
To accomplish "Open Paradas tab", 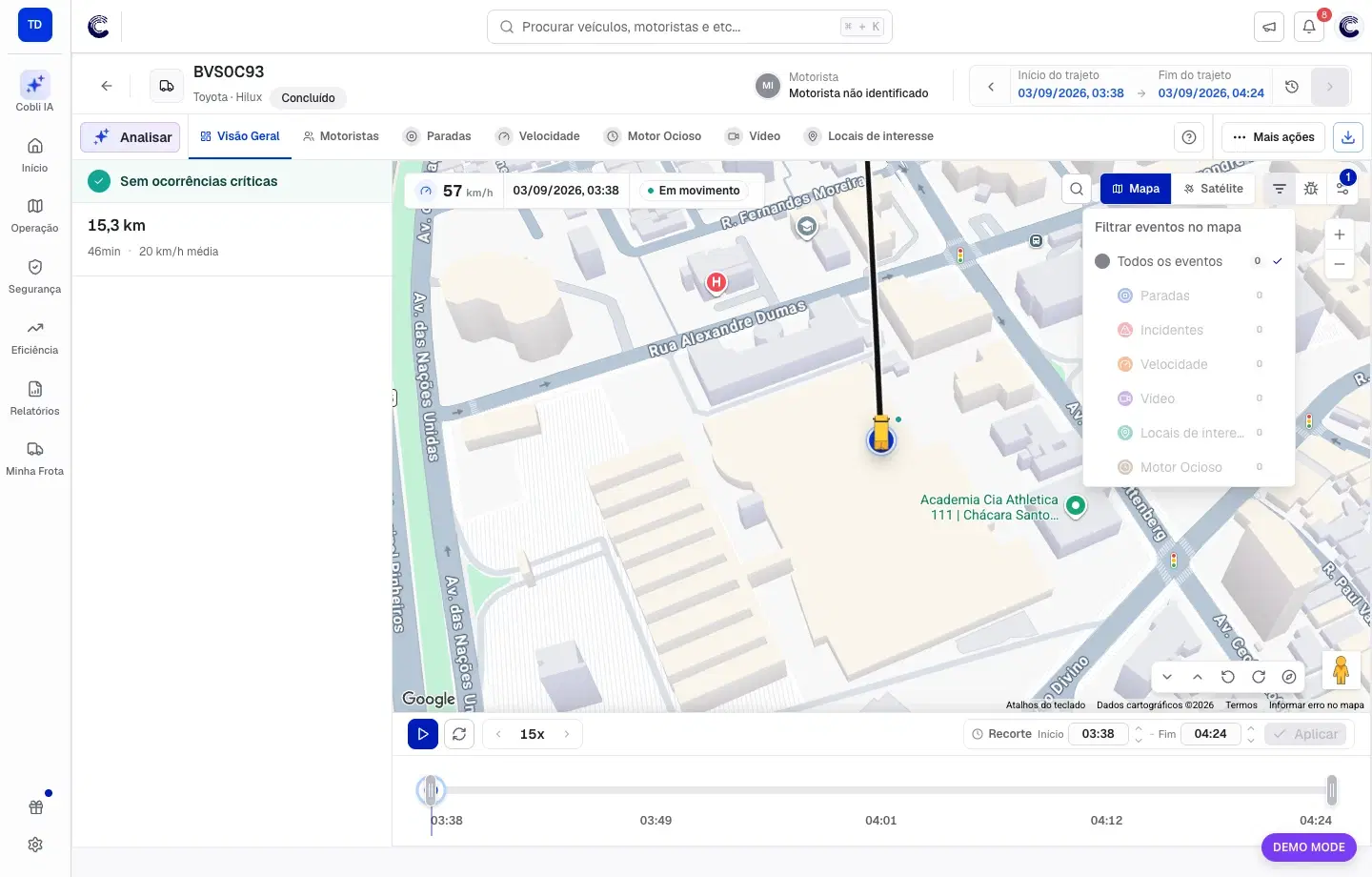I will 438,136.
